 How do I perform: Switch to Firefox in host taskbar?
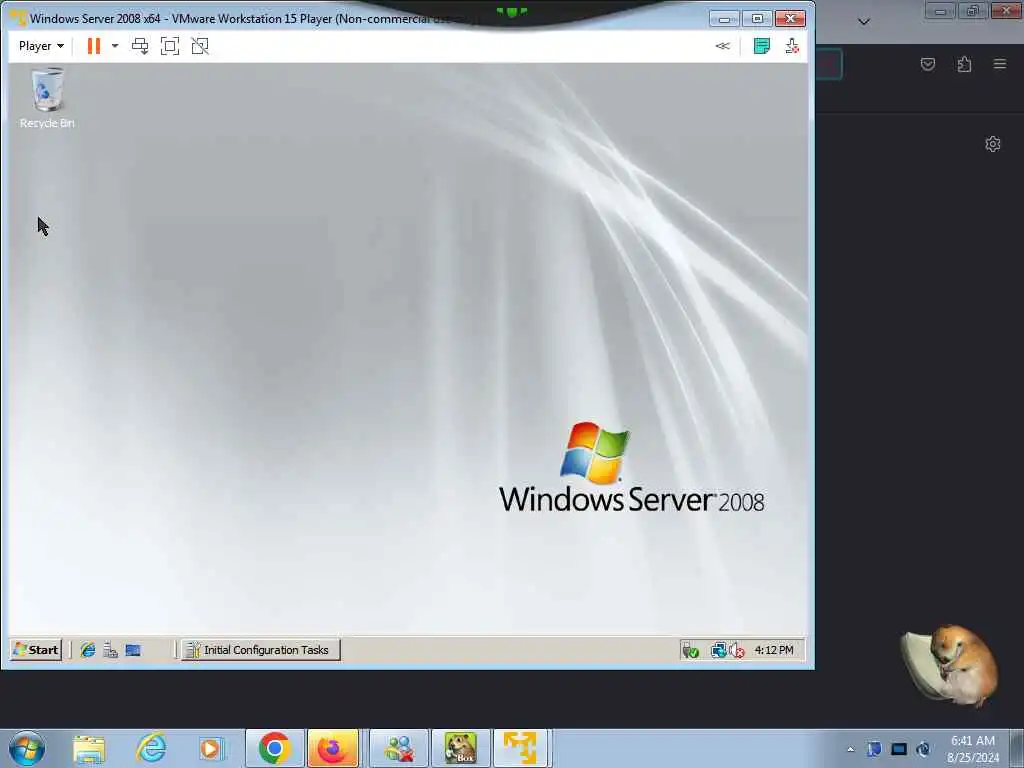tap(333, 748)
